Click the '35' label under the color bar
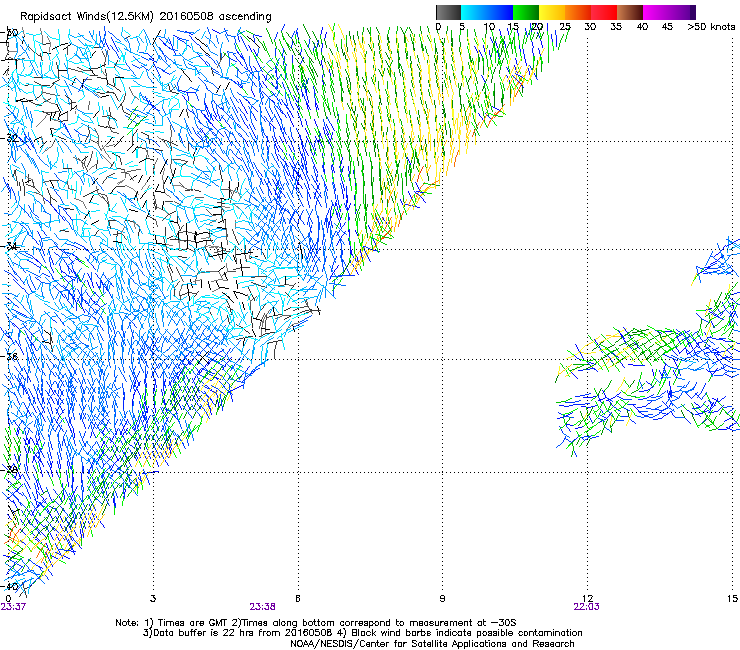740x650 pixels. click(616, 27)
